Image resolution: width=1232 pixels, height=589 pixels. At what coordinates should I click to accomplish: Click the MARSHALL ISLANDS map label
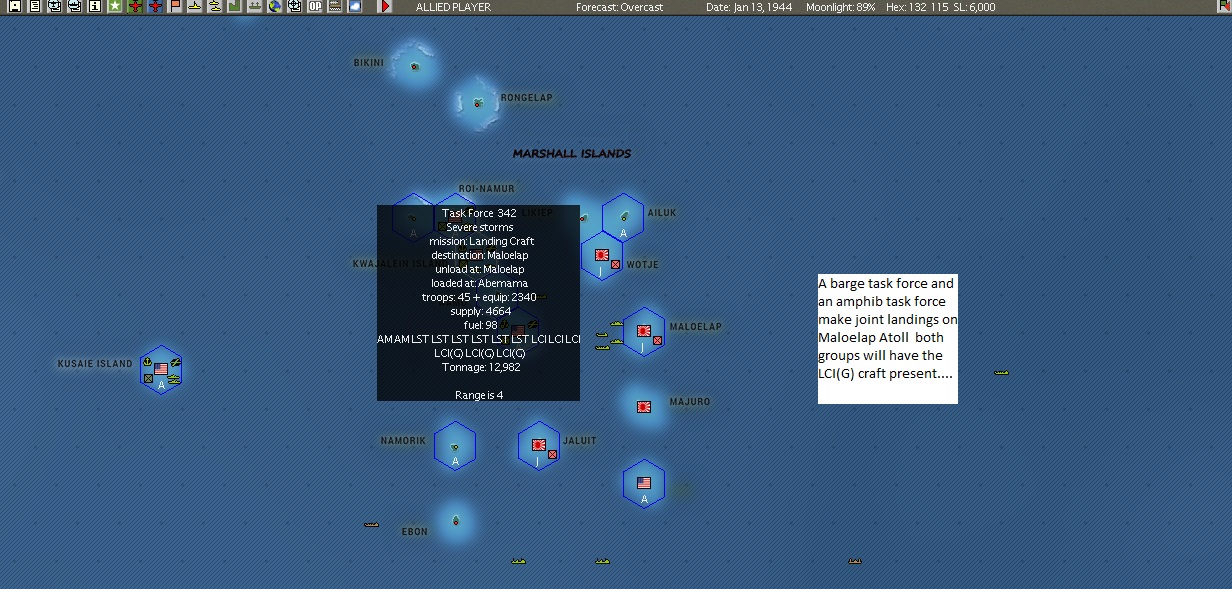click(x=572, y=154)
